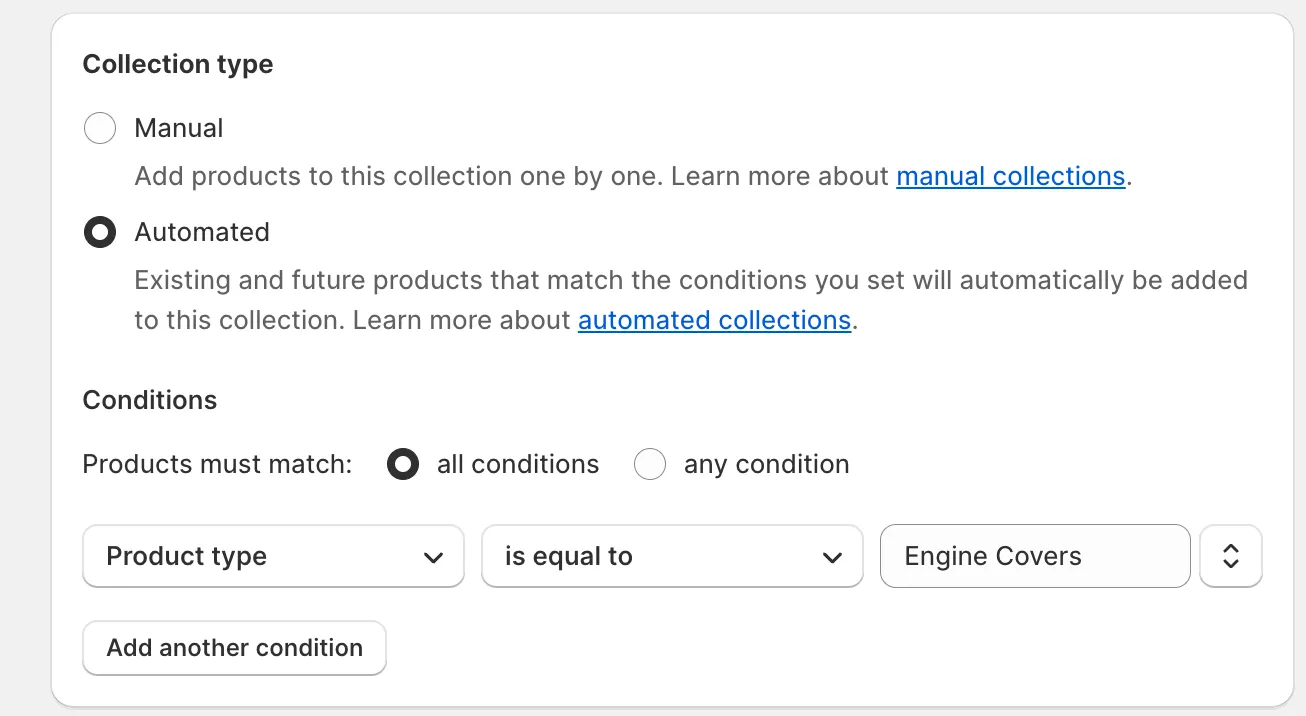Click the "all conditions" label text
This screenshot has width=1306, height=716.
(x=518, y=465)
